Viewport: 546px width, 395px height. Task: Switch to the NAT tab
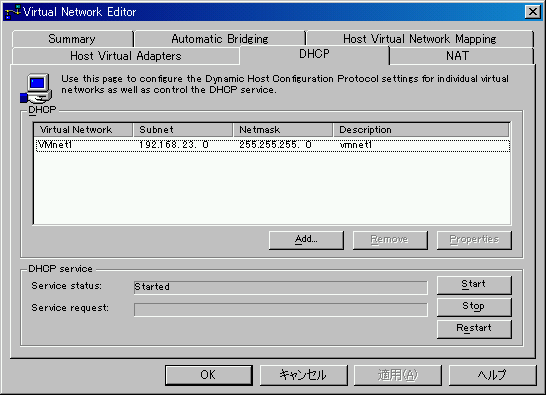click(461, 56)
